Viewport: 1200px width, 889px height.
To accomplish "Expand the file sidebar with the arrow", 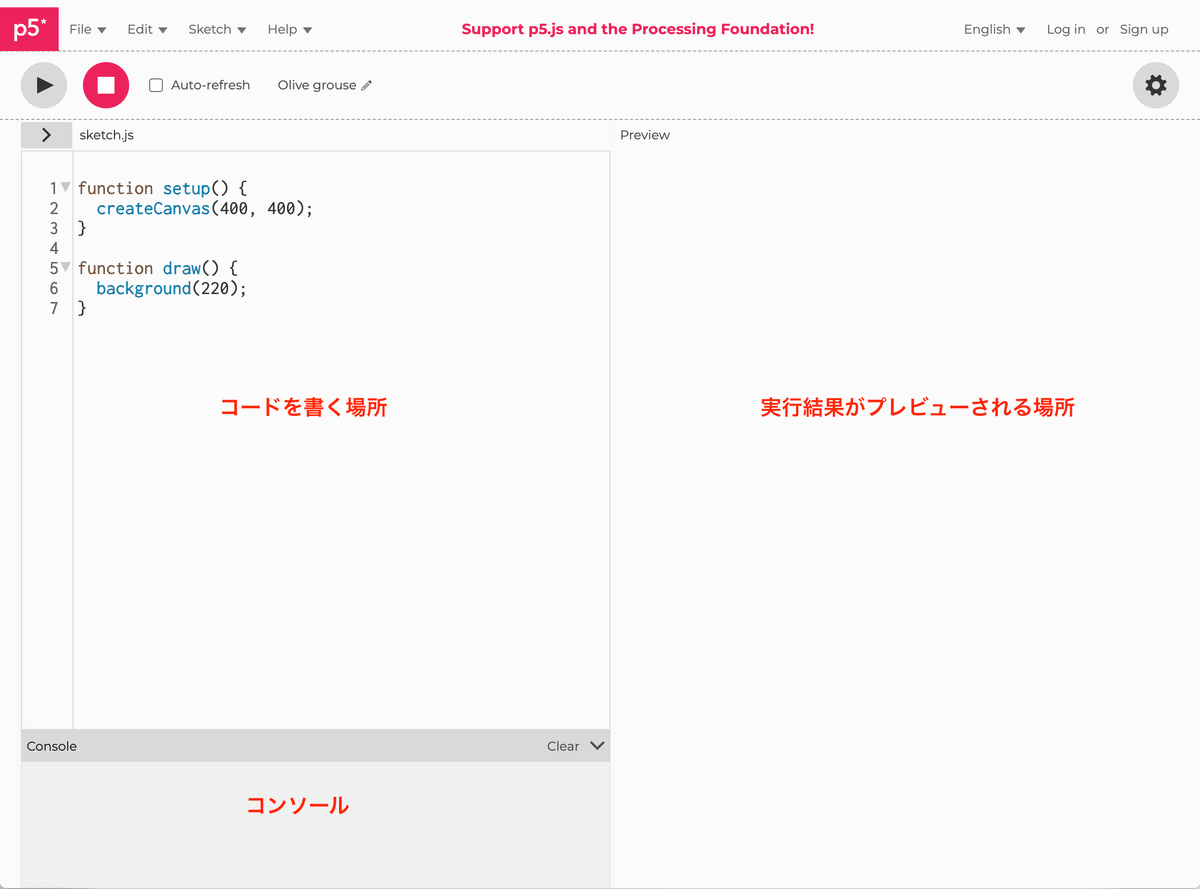I will pos(46,134).
